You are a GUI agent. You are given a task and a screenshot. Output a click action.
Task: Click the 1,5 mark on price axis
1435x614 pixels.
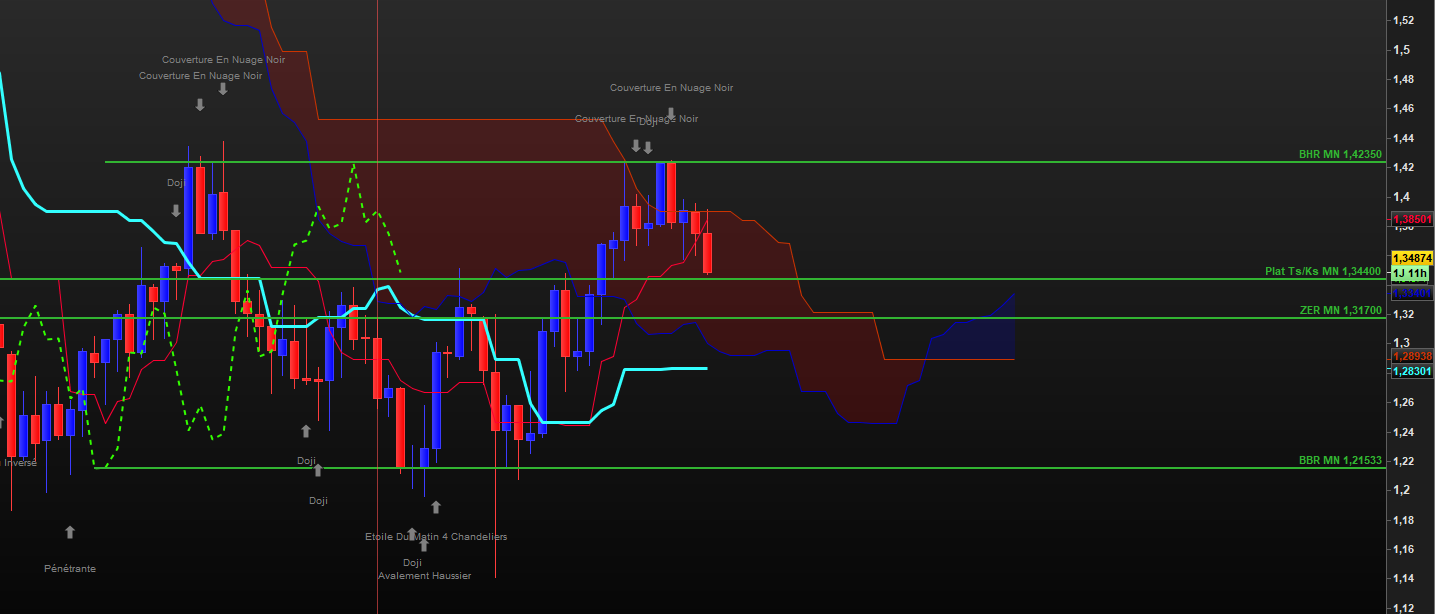tap(1402, 50)
